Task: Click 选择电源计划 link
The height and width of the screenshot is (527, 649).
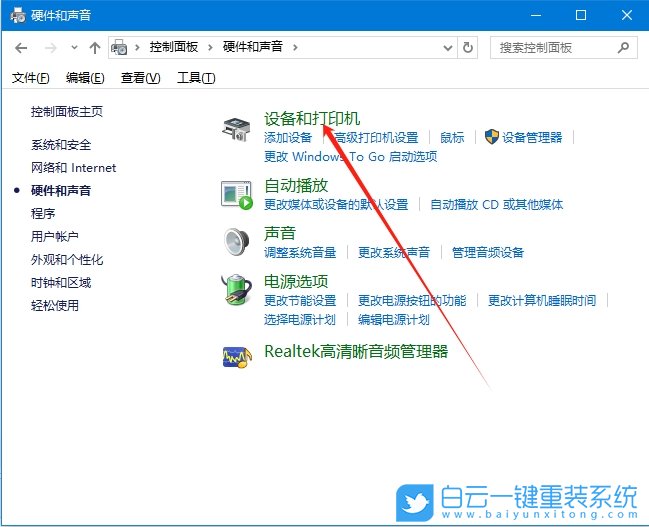Action: tap(300, 320)
